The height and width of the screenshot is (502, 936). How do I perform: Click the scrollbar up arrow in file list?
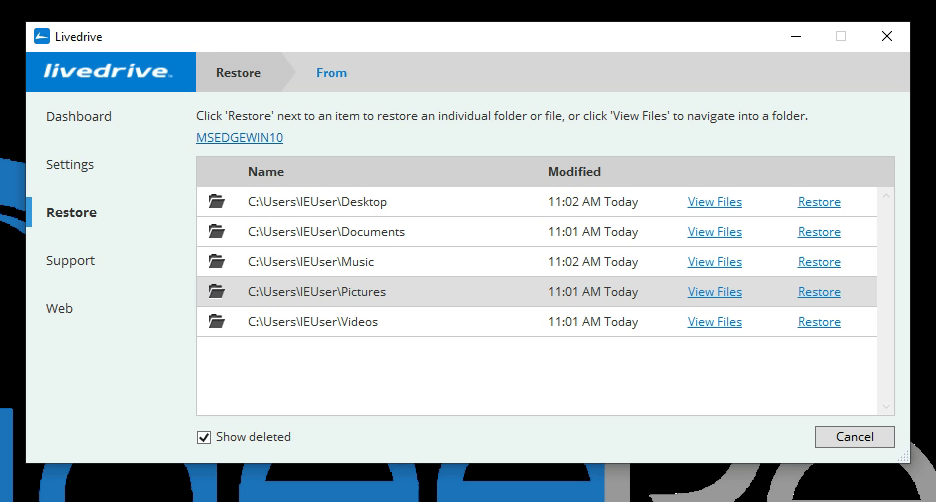[885, 196]
